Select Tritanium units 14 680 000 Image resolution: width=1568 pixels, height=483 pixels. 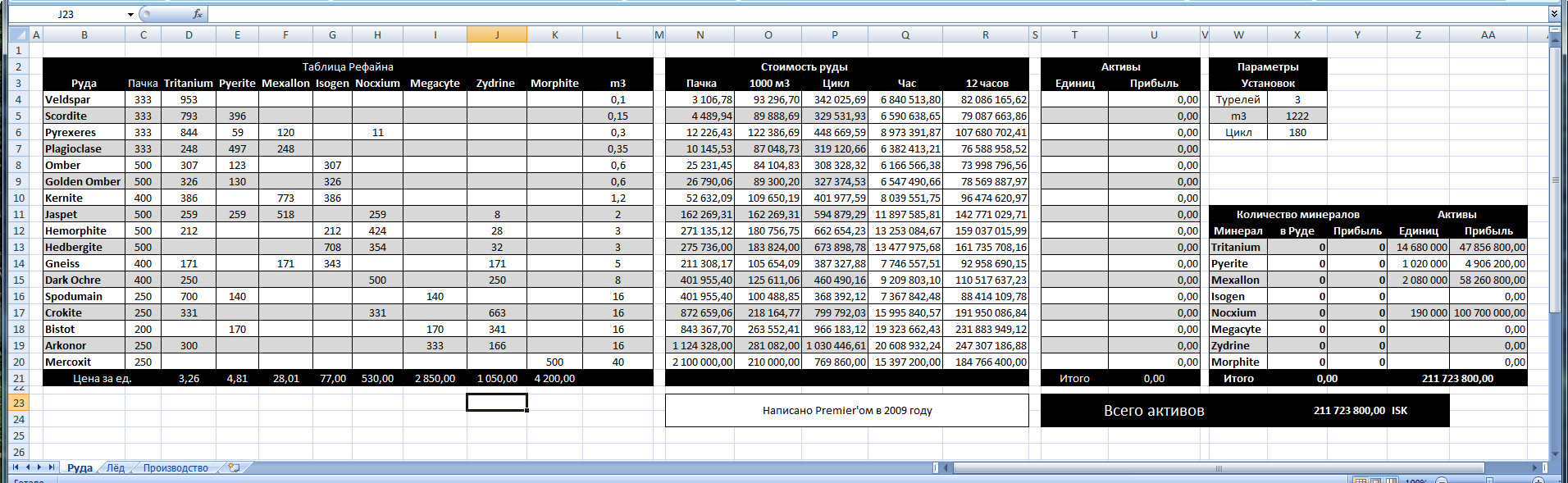pyautogui.click(x=1419, y=247)
